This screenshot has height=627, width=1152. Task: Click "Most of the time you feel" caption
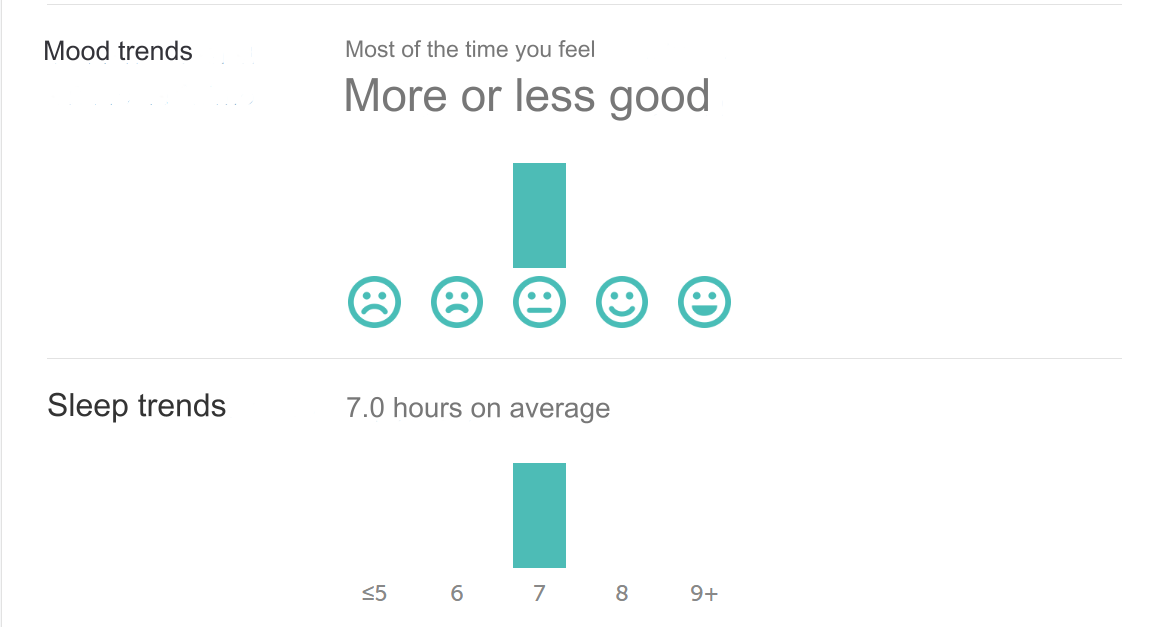[470, 49]
